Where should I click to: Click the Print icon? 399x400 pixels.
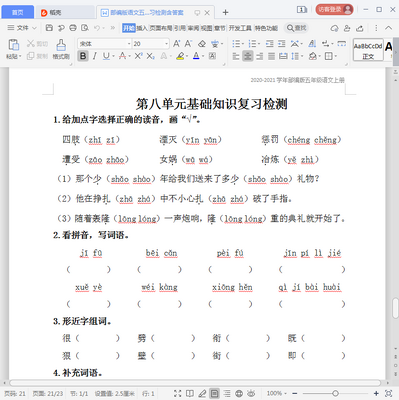73,28
